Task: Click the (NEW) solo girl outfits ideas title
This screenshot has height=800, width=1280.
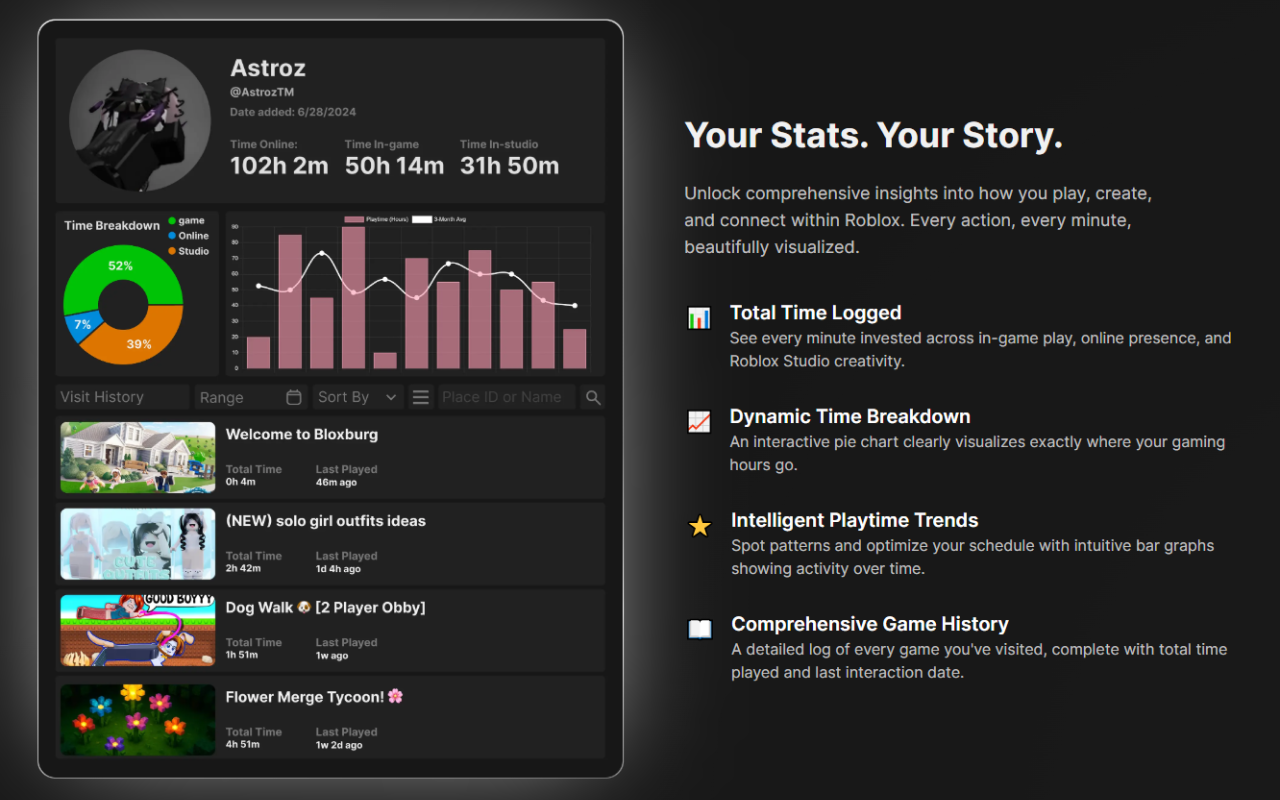Action: [326, 521]
